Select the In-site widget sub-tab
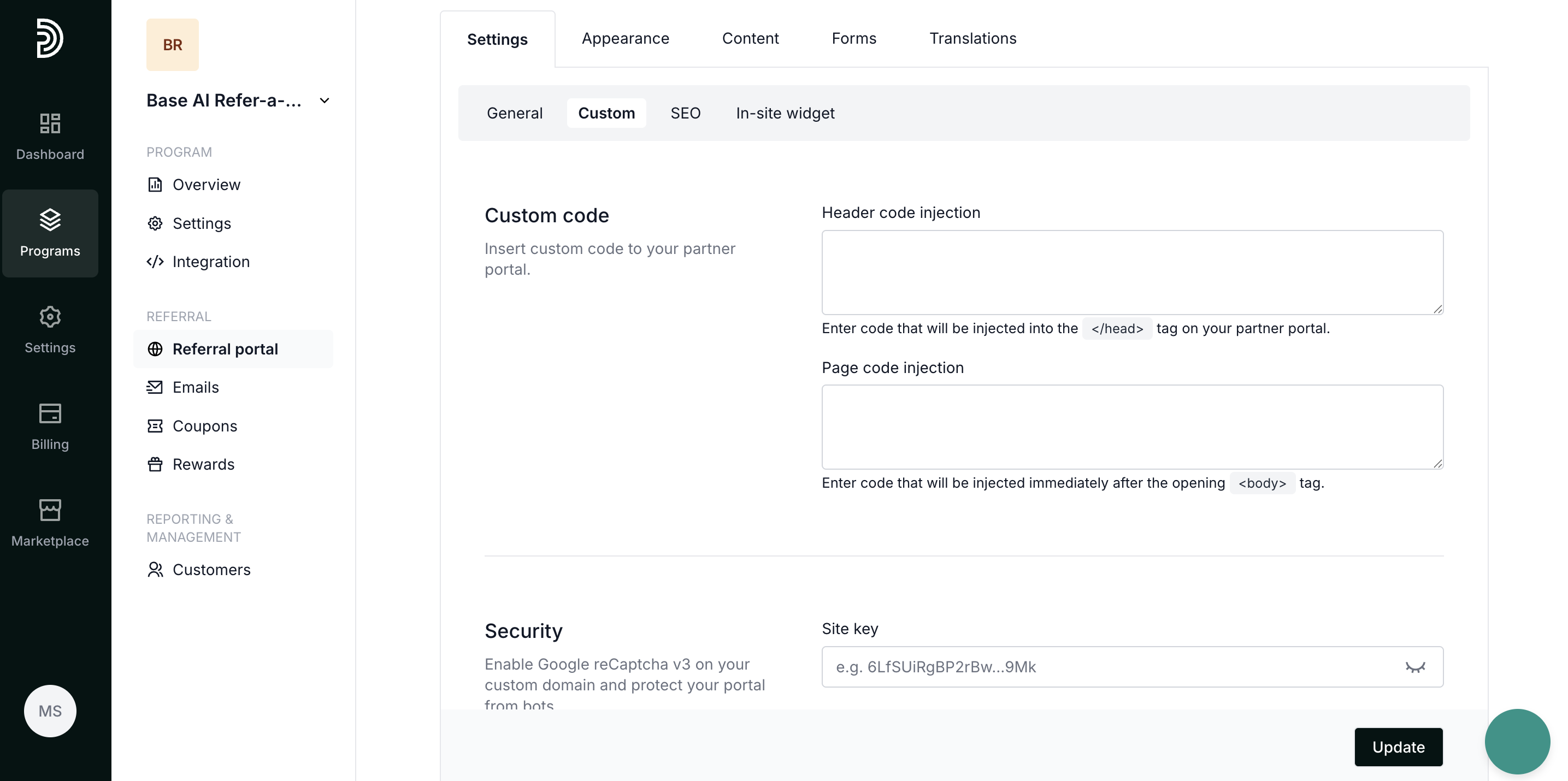Viewport: 1568px width, 781px height. click(785, 113)
